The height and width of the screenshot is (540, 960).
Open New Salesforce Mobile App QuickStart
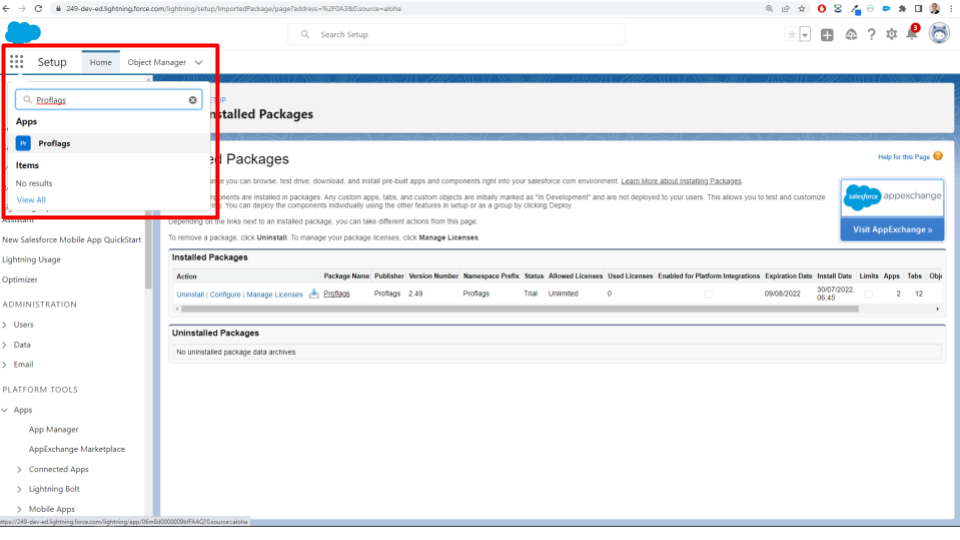tap(72, 240)
